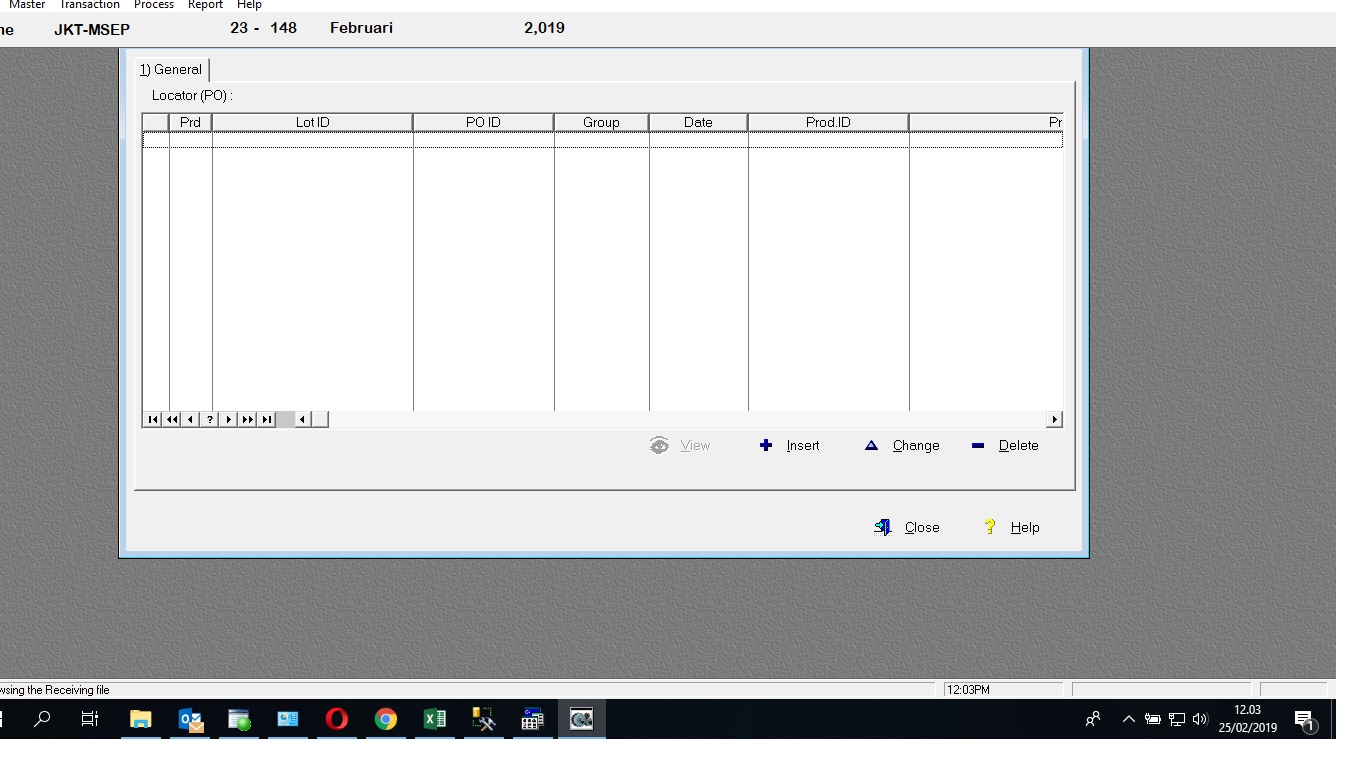
Task: Close the Receiving browse window
Action: tap(908, 528)
